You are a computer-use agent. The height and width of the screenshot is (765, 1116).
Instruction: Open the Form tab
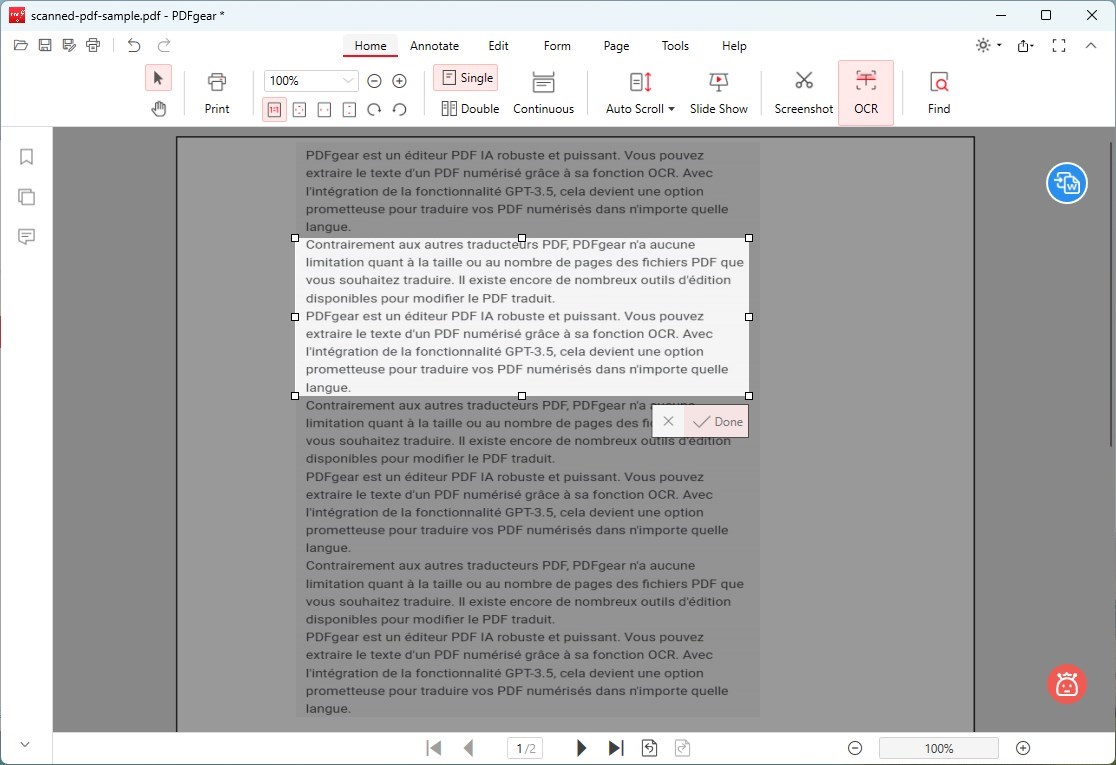point(557,46)
